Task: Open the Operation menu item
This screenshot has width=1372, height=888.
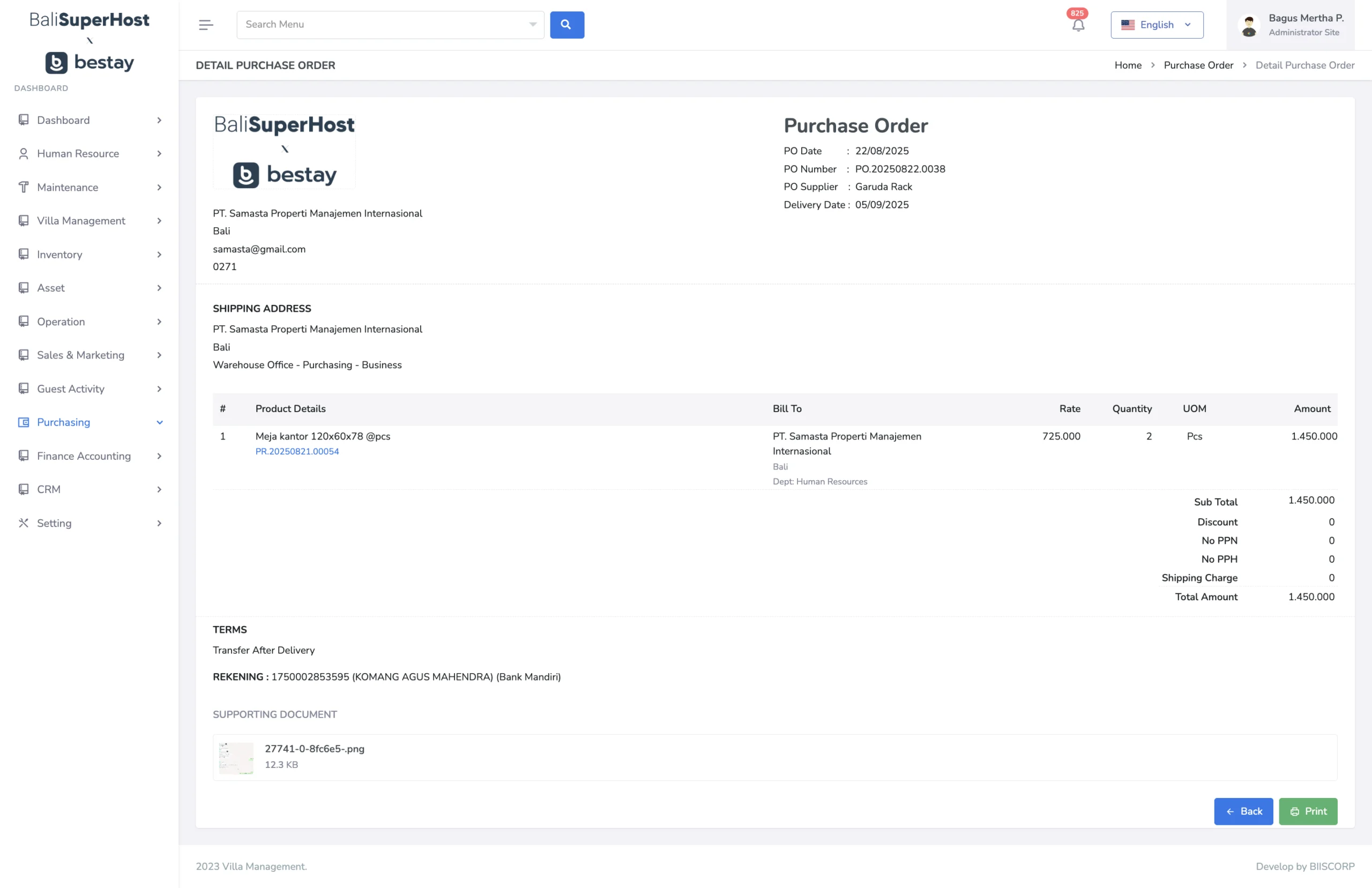Action: click(90, 322)
